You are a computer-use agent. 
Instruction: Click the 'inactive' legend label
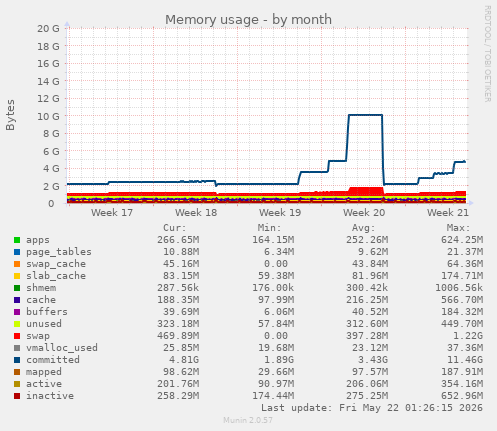pyautogui.click(x=50, y=396)
